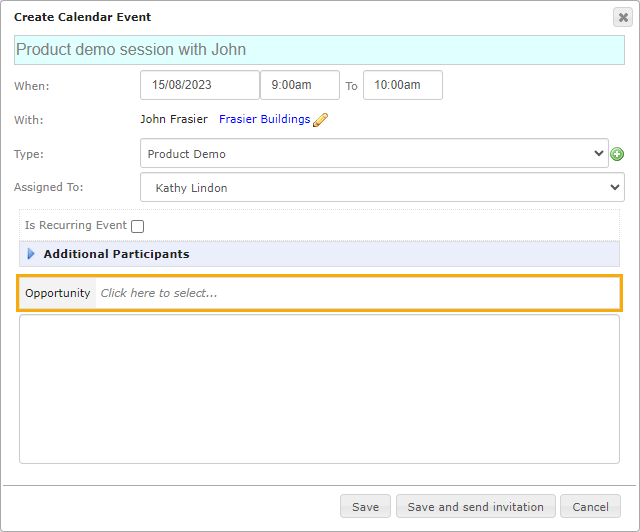Click the Frasier Buildings company link
The image size is (640, 532).
264,119
